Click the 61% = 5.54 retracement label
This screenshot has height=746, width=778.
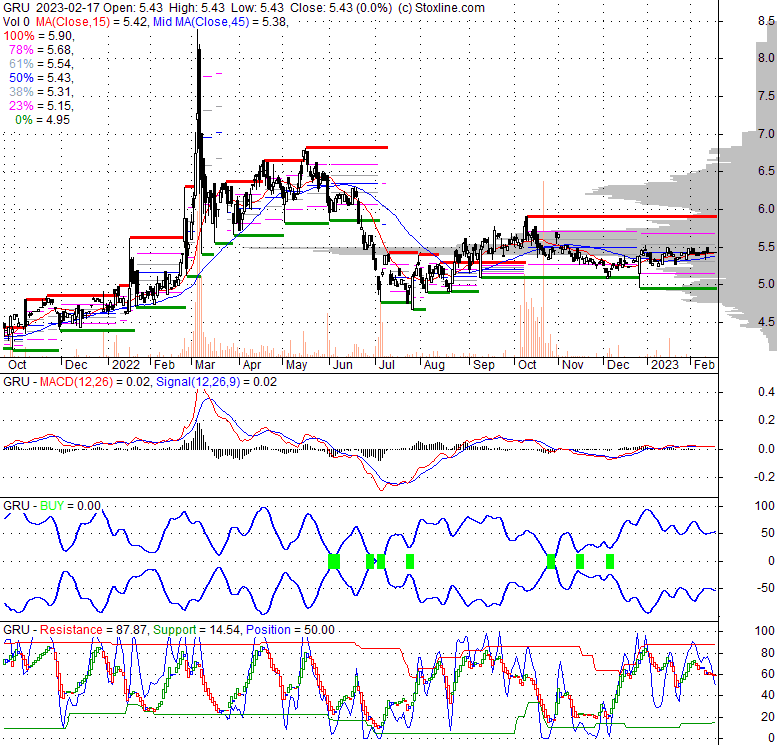pyautogui.click(x=41, y=63)
